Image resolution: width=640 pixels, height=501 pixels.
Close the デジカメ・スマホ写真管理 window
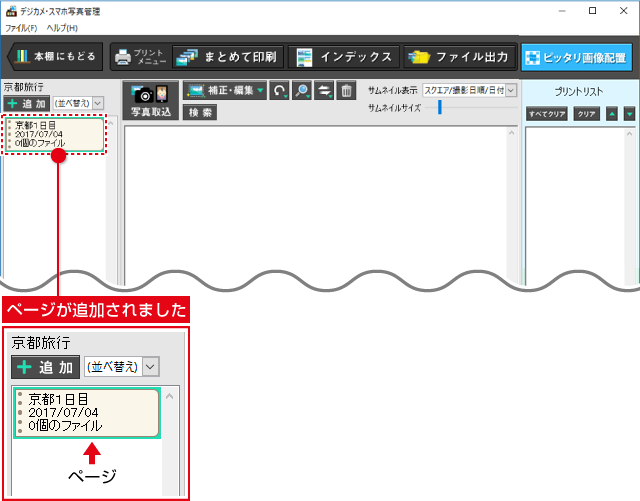pos(623,11)
